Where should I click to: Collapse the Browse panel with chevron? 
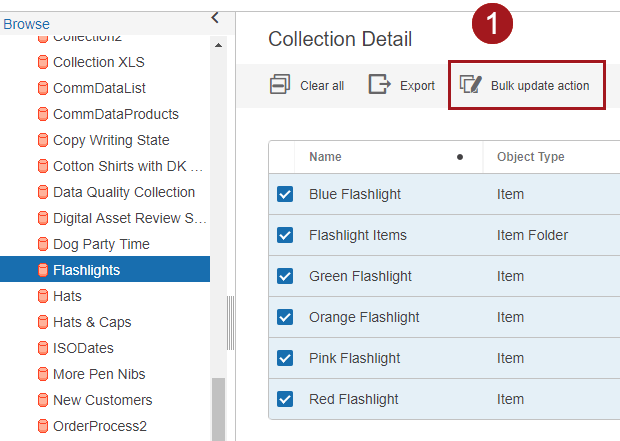pos(215,17)
